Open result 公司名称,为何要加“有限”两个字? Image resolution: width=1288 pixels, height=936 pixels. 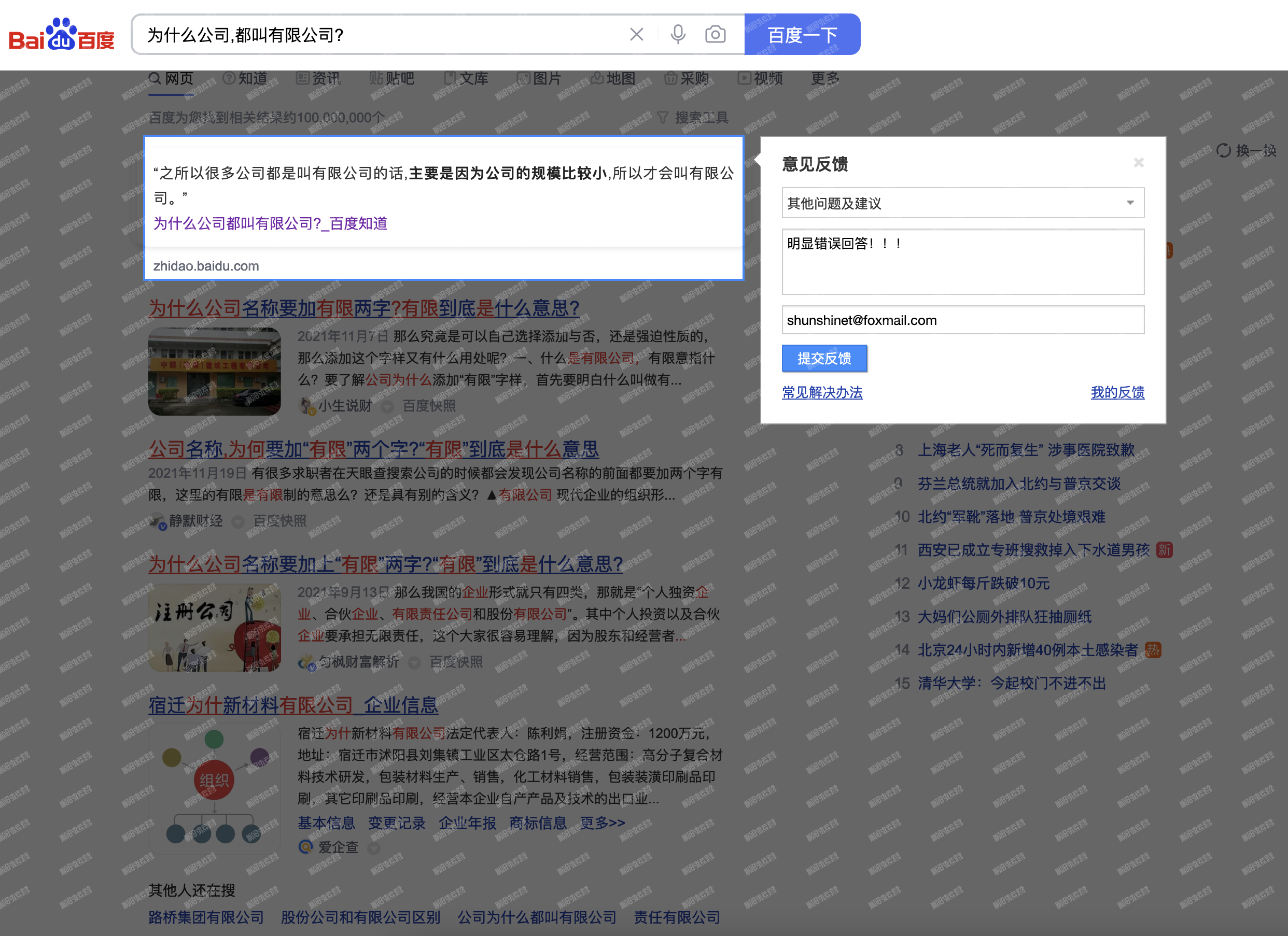click(x=373, y=449)
